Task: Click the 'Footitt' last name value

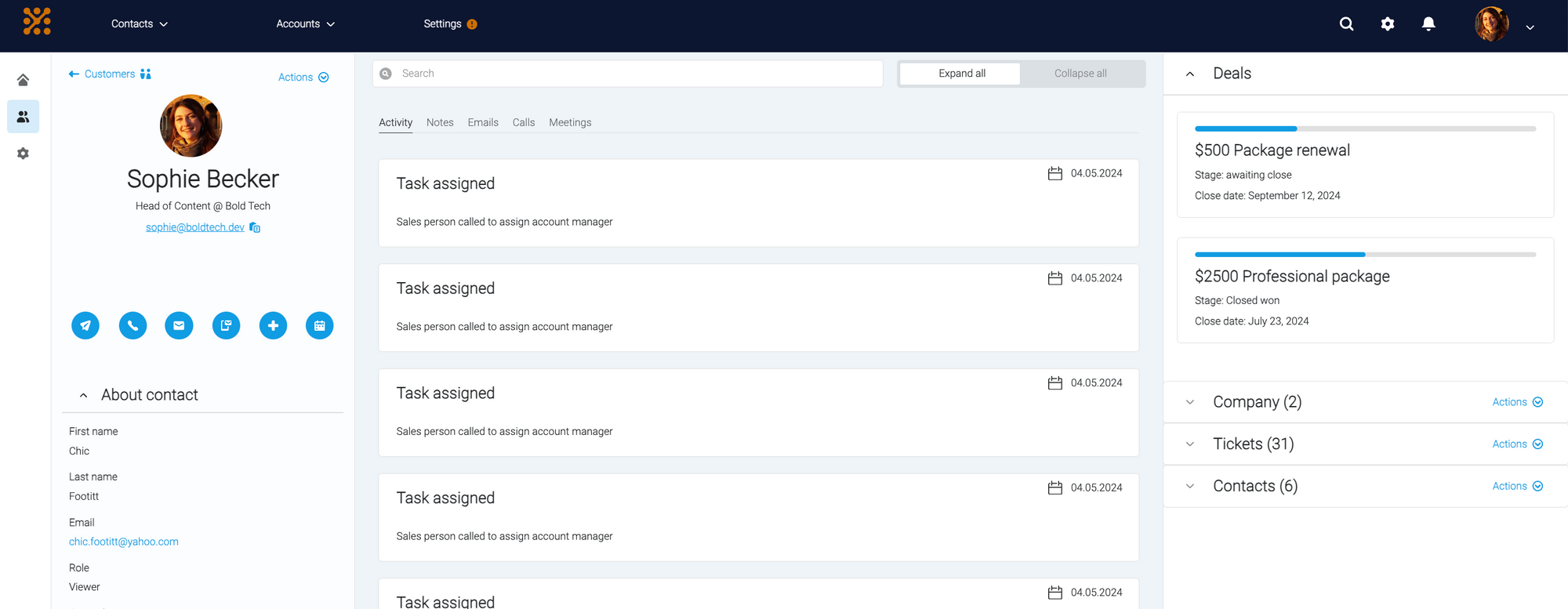Action: pyautogui.click(x=84, y=496)
